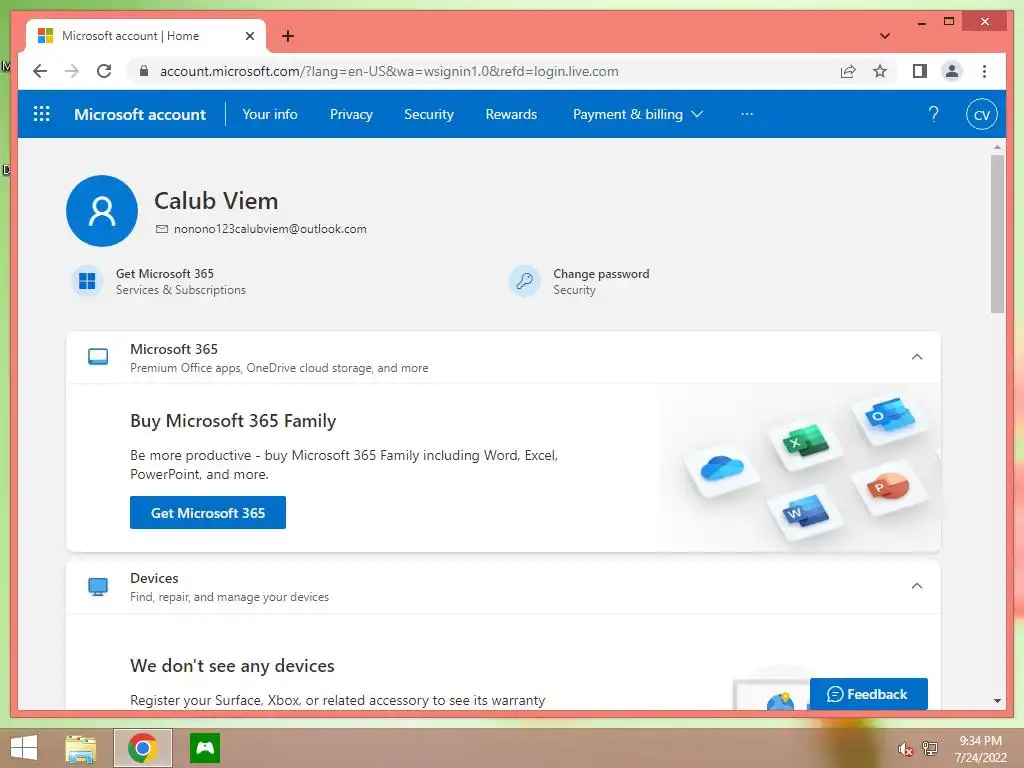The width and height of the screenshot is (1024, 768).
Task: Open the Rewards tab
Action: click(511, 114)
